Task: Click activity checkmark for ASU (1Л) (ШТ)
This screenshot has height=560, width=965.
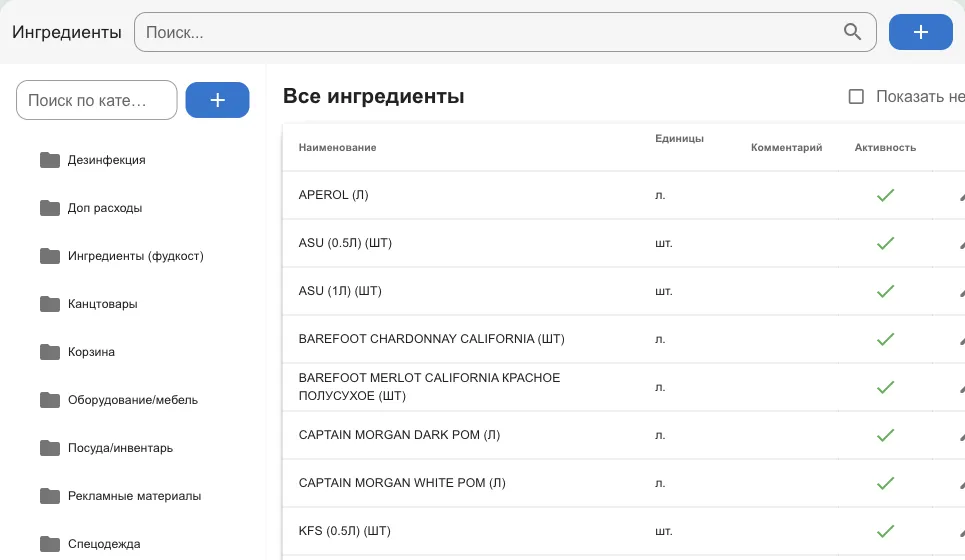Action: [885, 291]
